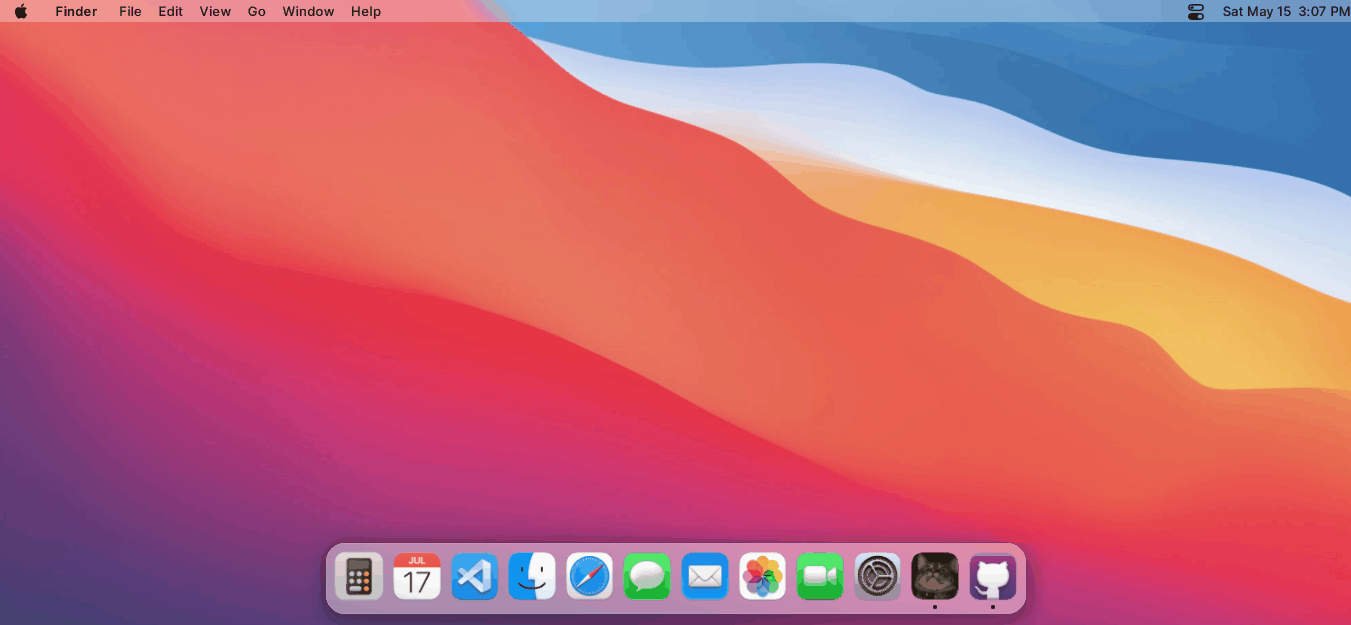The height and width of the screenshot is (625, 1351).
Task: Open the Help menu
Action: 366,11
